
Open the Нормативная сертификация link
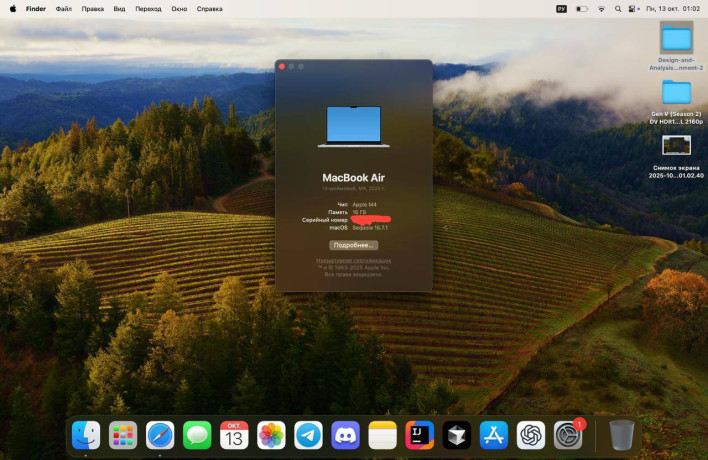353,261
